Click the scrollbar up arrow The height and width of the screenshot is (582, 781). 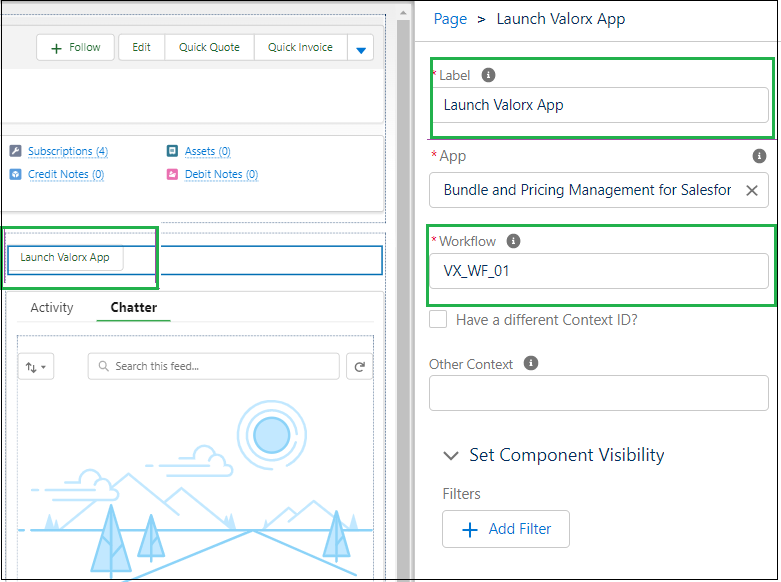point(403,13)
